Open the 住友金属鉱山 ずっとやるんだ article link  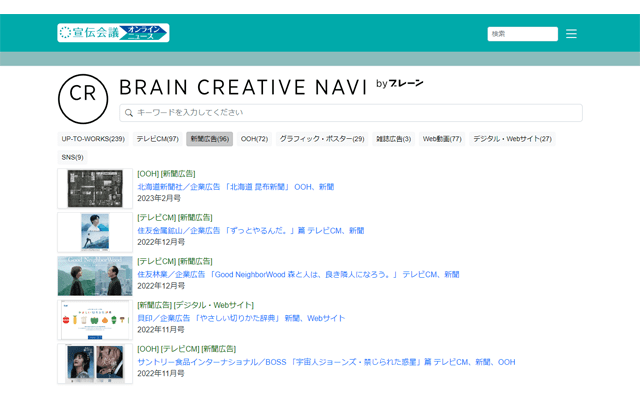pyautogui.click(x=251, y=231)
